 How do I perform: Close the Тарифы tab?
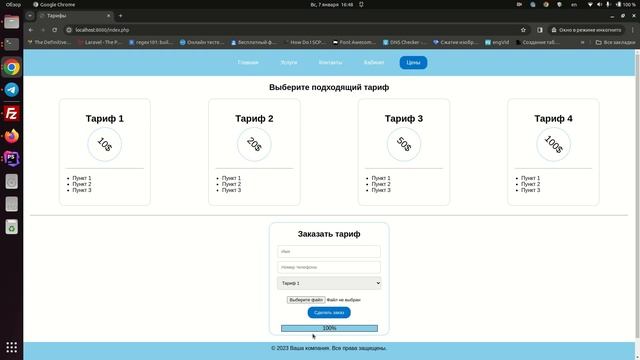(109, 16)
